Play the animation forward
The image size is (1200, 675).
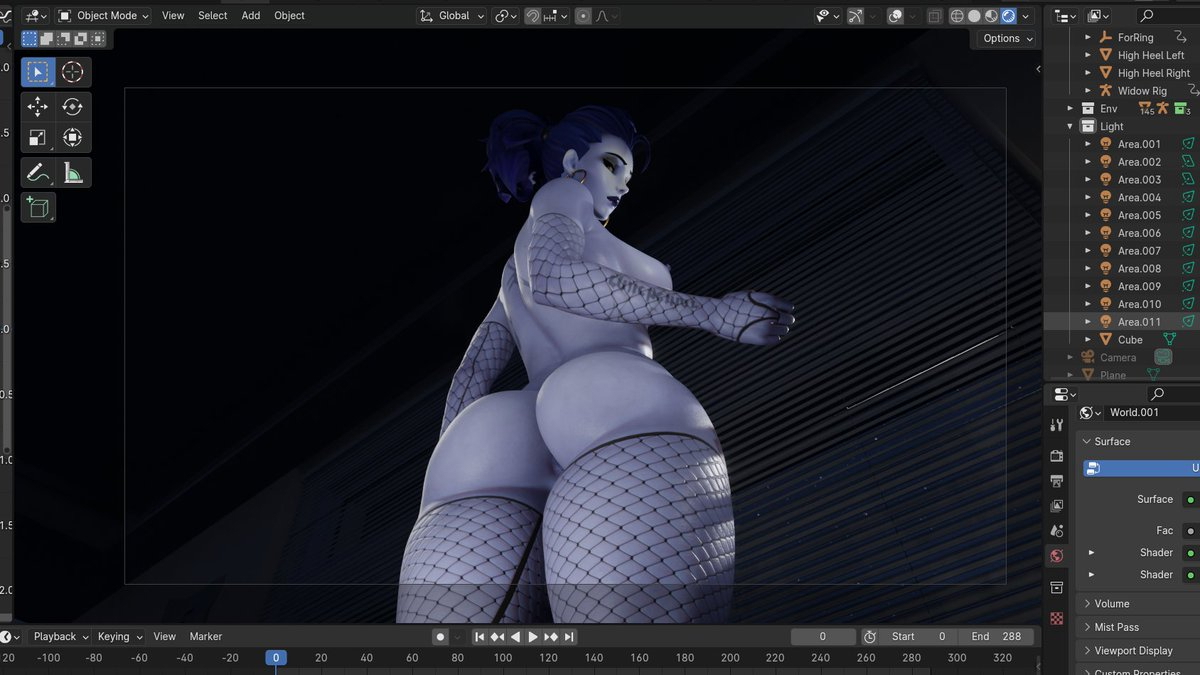tap(533, 637)
